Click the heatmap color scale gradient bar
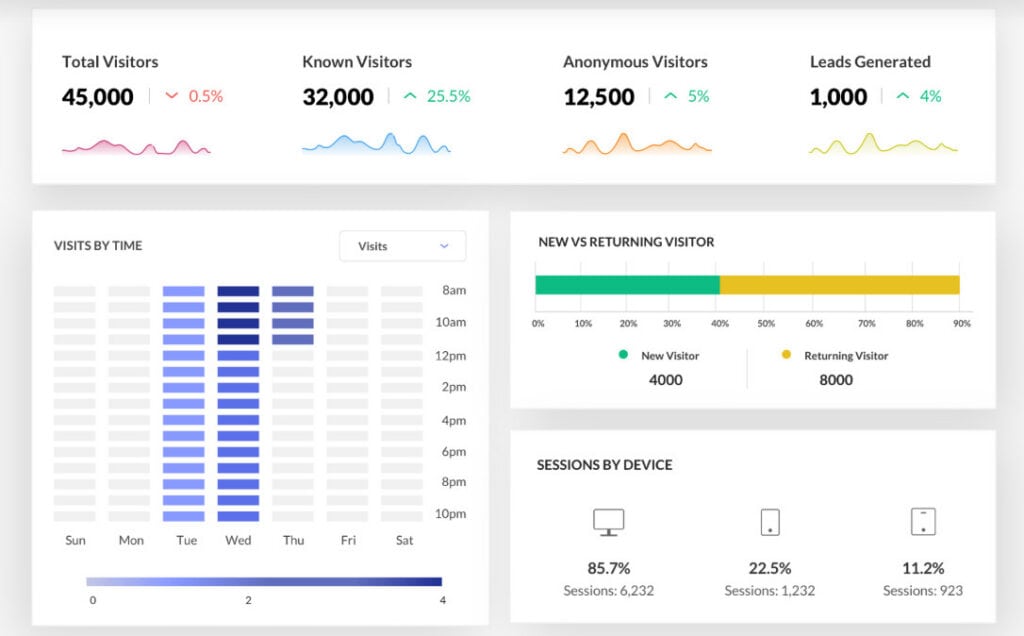This screenshot has height=636, width=1024. 264,581
